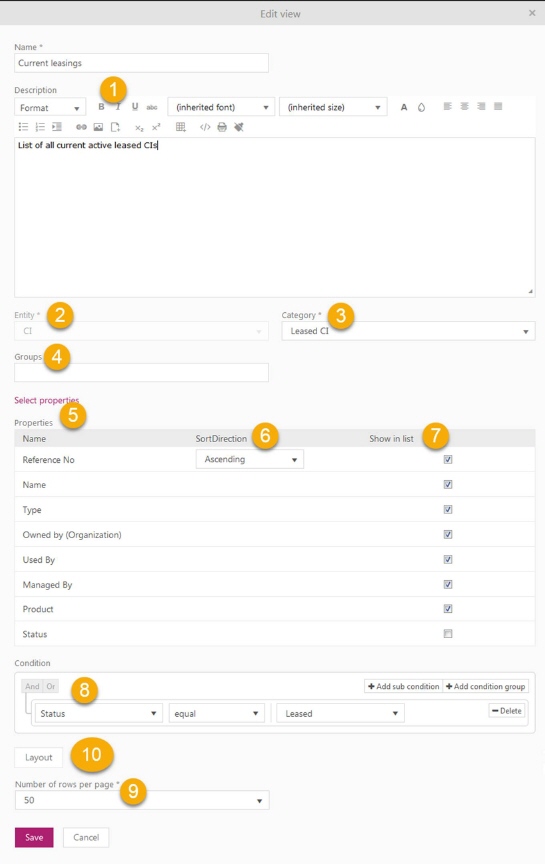Switch the condition operator to Or
545x864 pixels.
click(51, 686)
